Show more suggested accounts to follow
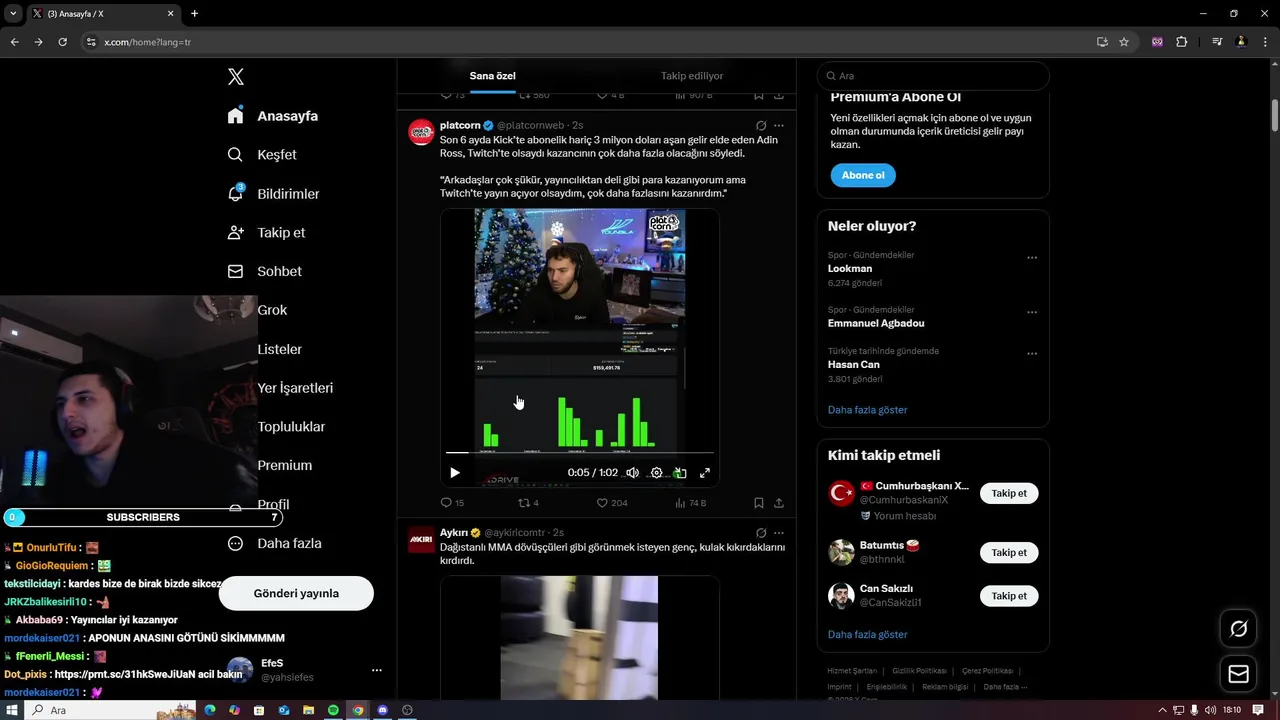This screenshot has width=1280, height=720. pos(867,635)
